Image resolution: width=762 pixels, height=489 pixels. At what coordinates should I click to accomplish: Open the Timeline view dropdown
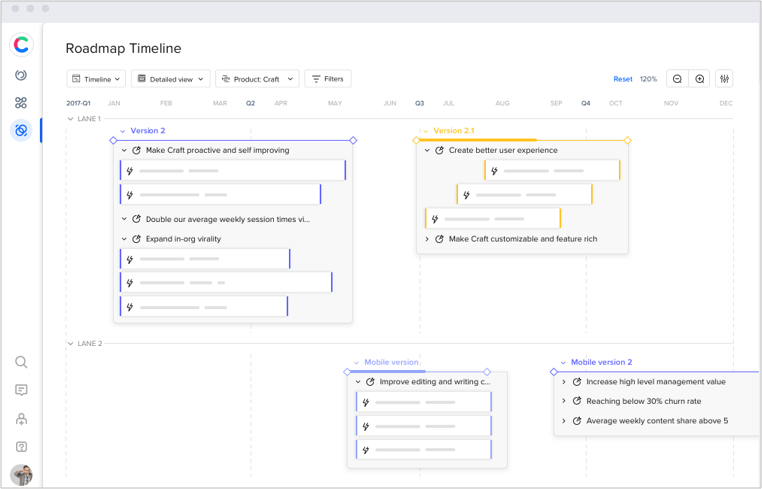96,79
